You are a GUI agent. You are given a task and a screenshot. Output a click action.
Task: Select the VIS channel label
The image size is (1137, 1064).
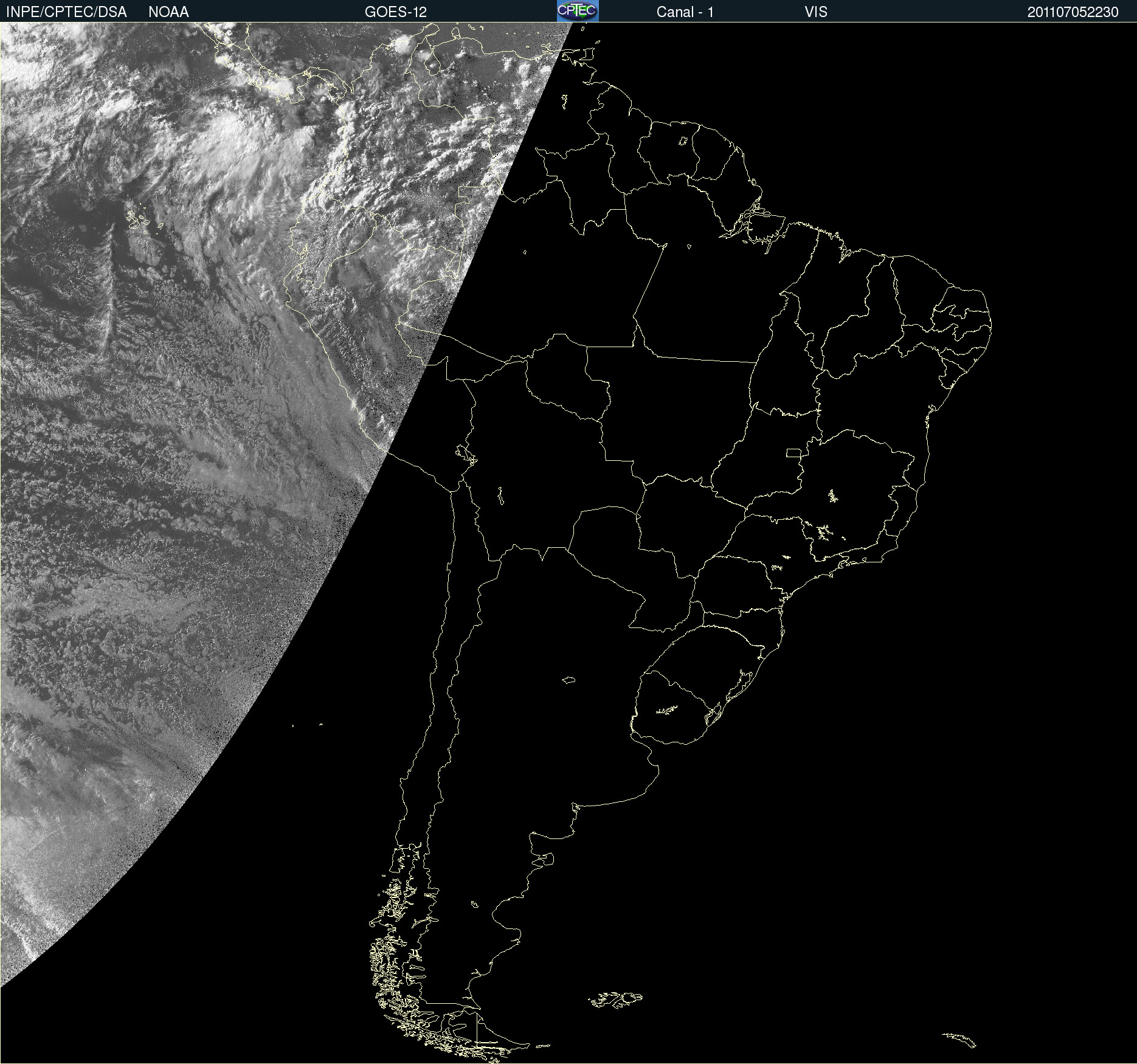[x=816, y=12]
